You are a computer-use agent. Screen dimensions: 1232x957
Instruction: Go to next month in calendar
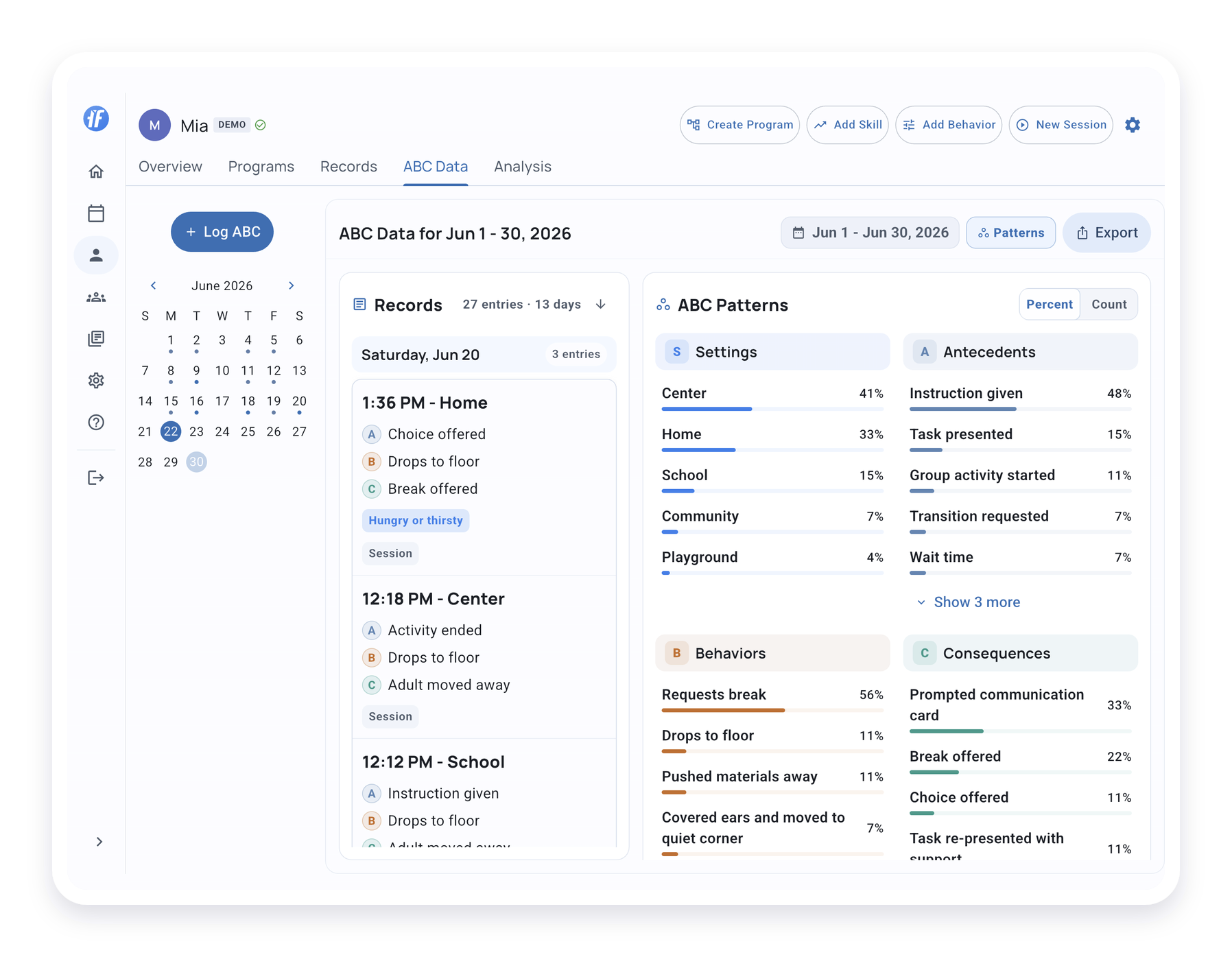292,285
